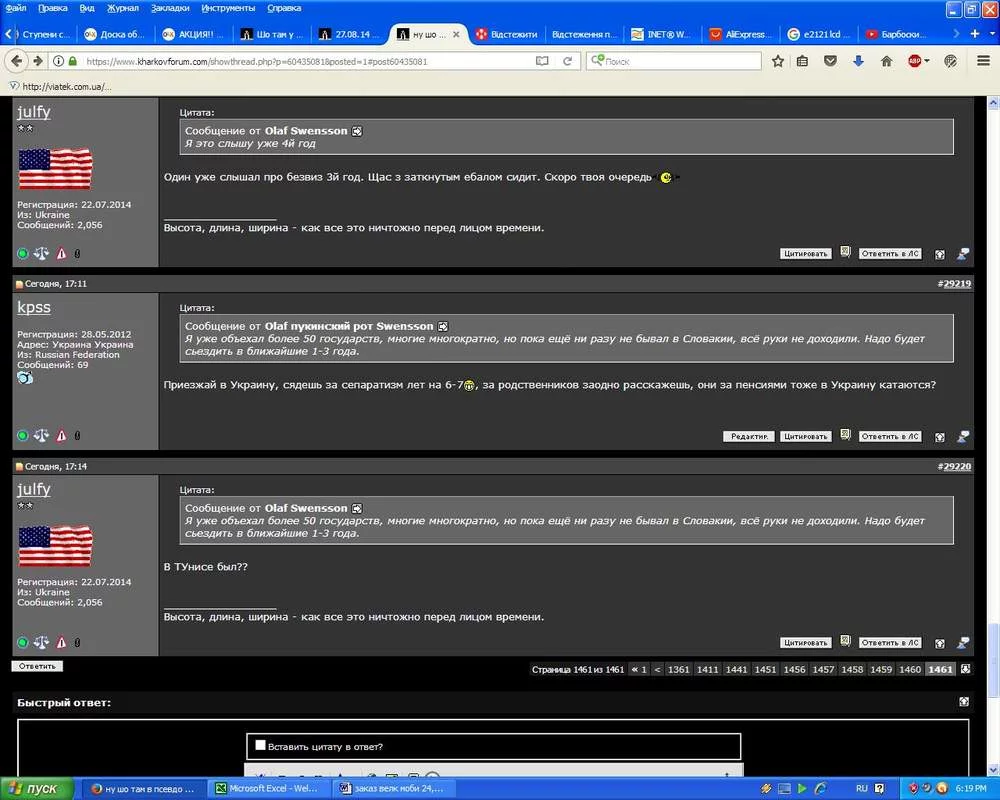The width and height of the screenshot is (1000, 800).
Task: Open the Файл menu
Action: coord(16,8)
